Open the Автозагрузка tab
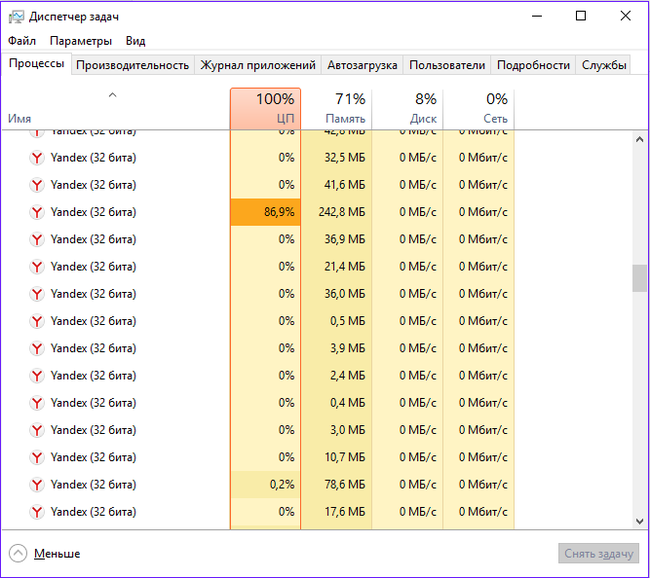Image resolution: width=650 pixels, height=578 pixels. 362,65
